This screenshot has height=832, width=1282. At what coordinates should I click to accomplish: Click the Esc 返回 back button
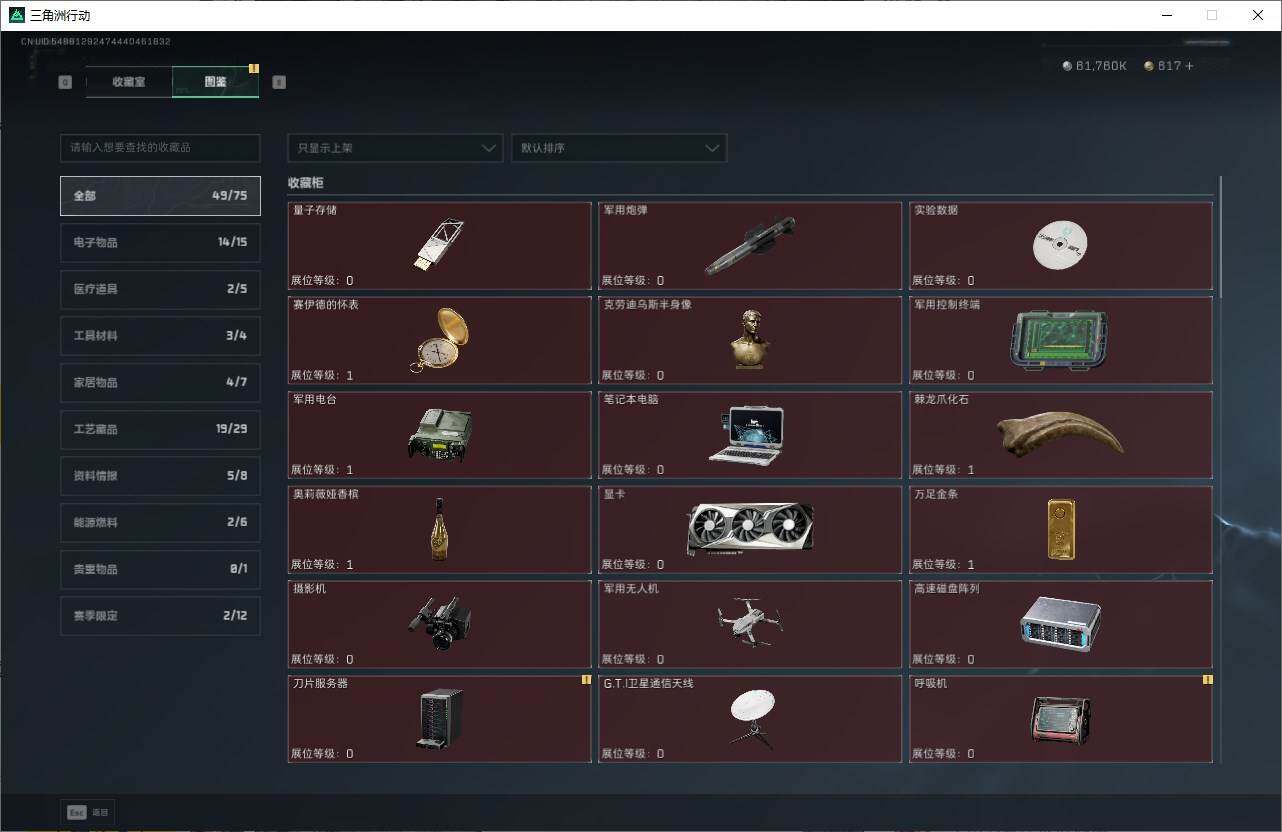point(88,813)
